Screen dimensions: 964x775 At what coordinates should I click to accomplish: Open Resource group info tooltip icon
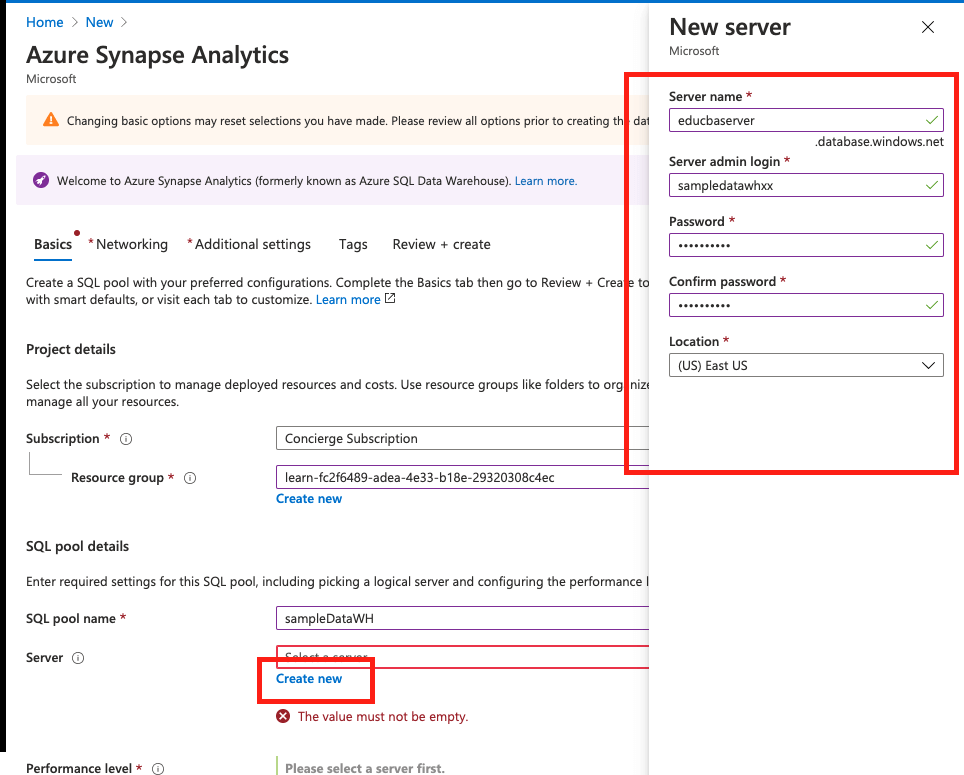coord(190,478)
